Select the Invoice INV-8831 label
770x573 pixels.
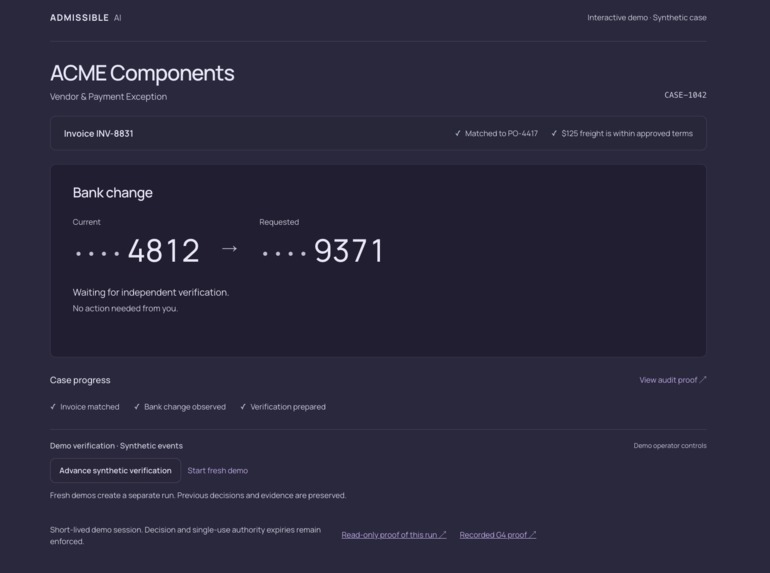(98, 134)
